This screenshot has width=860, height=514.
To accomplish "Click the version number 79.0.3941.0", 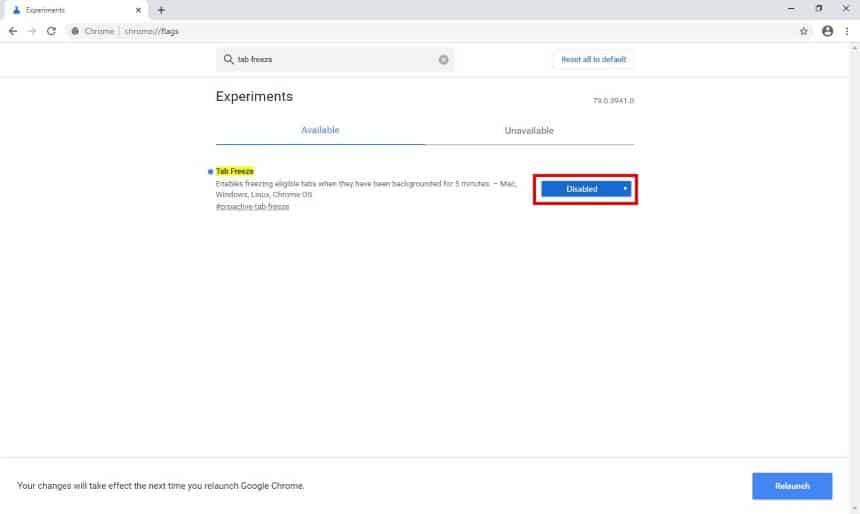I will coord(613,100).
